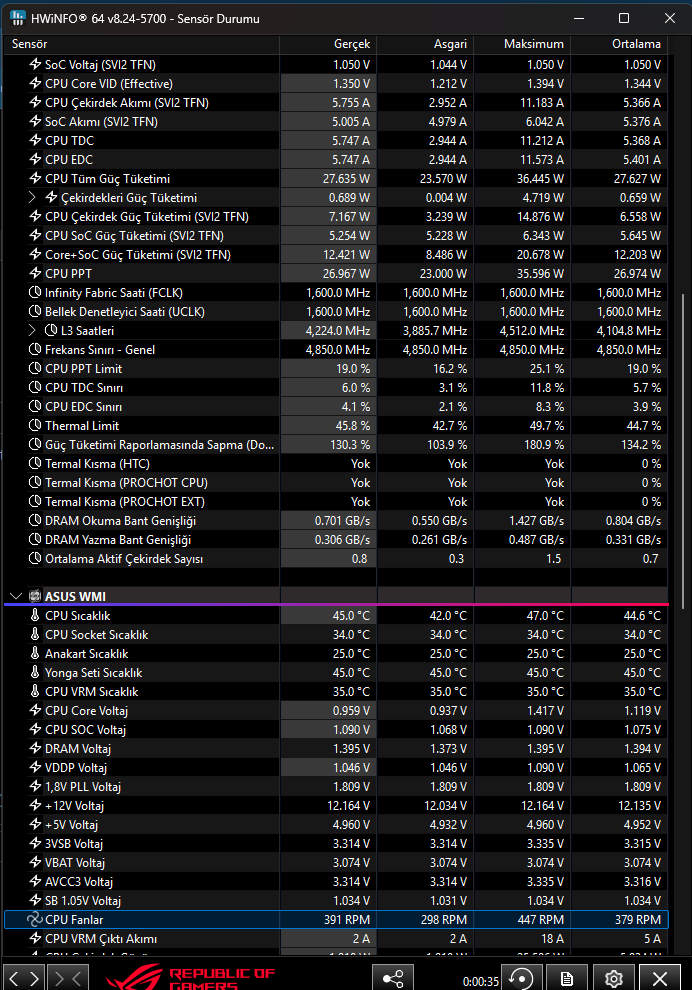Click the X button in bottom toolbar
This screenshot has height=990, width=692.
(x=660, y=979)
